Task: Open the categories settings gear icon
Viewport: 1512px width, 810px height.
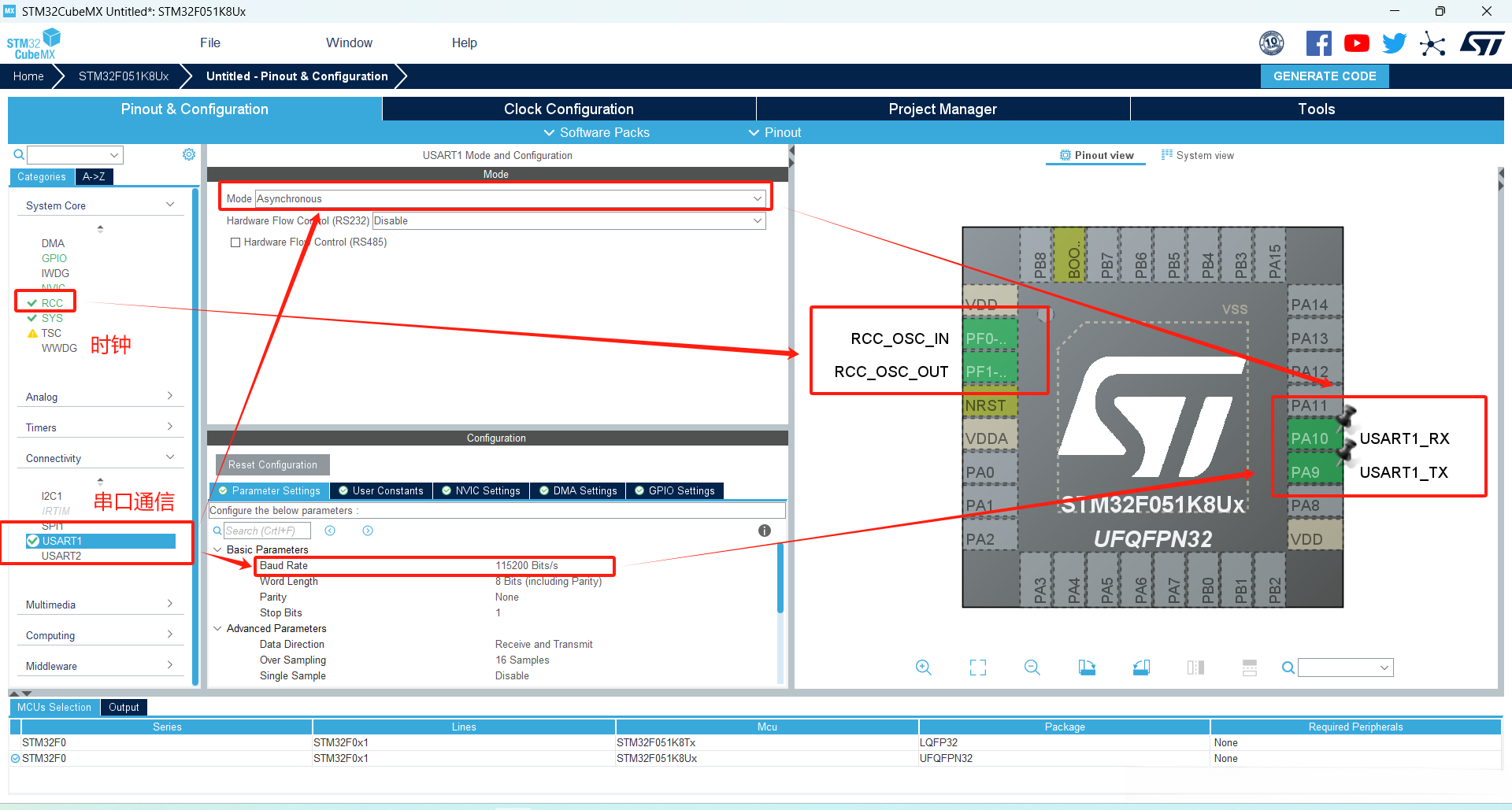Action: coord(189,154)
